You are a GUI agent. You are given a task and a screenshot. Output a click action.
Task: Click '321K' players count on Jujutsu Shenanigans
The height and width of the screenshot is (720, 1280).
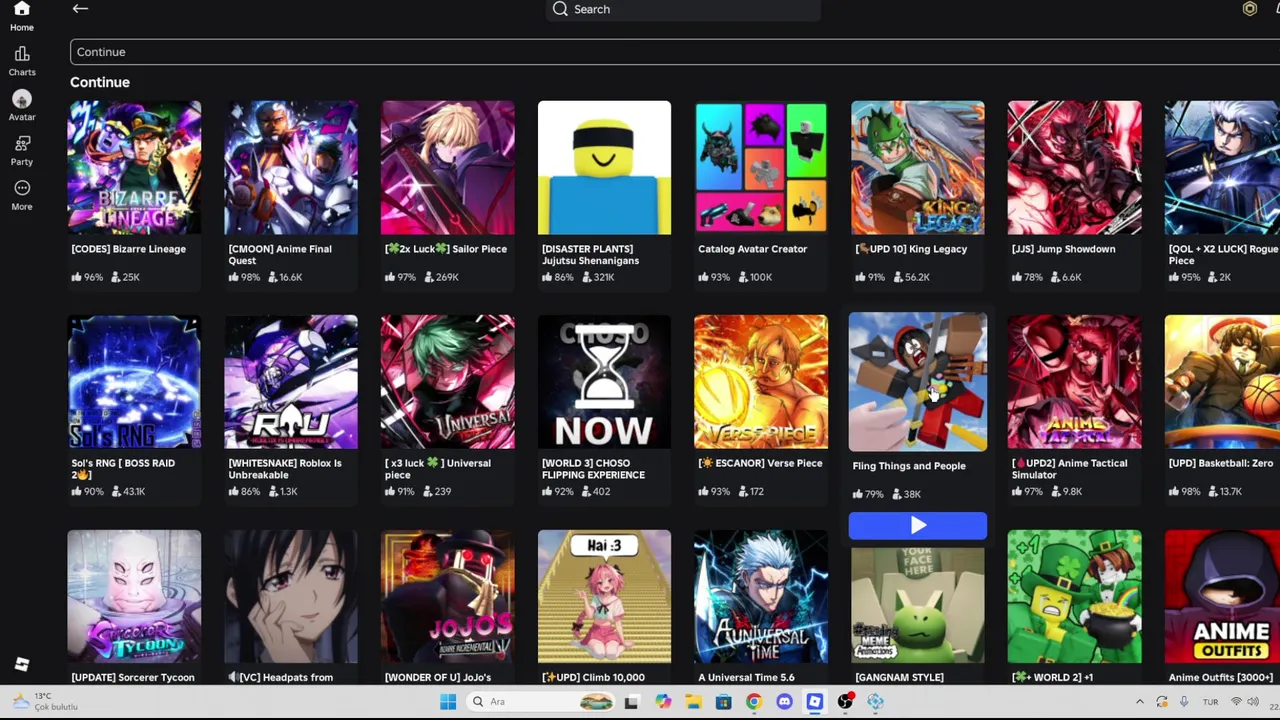pyautogui.click(x=602, y=277)
